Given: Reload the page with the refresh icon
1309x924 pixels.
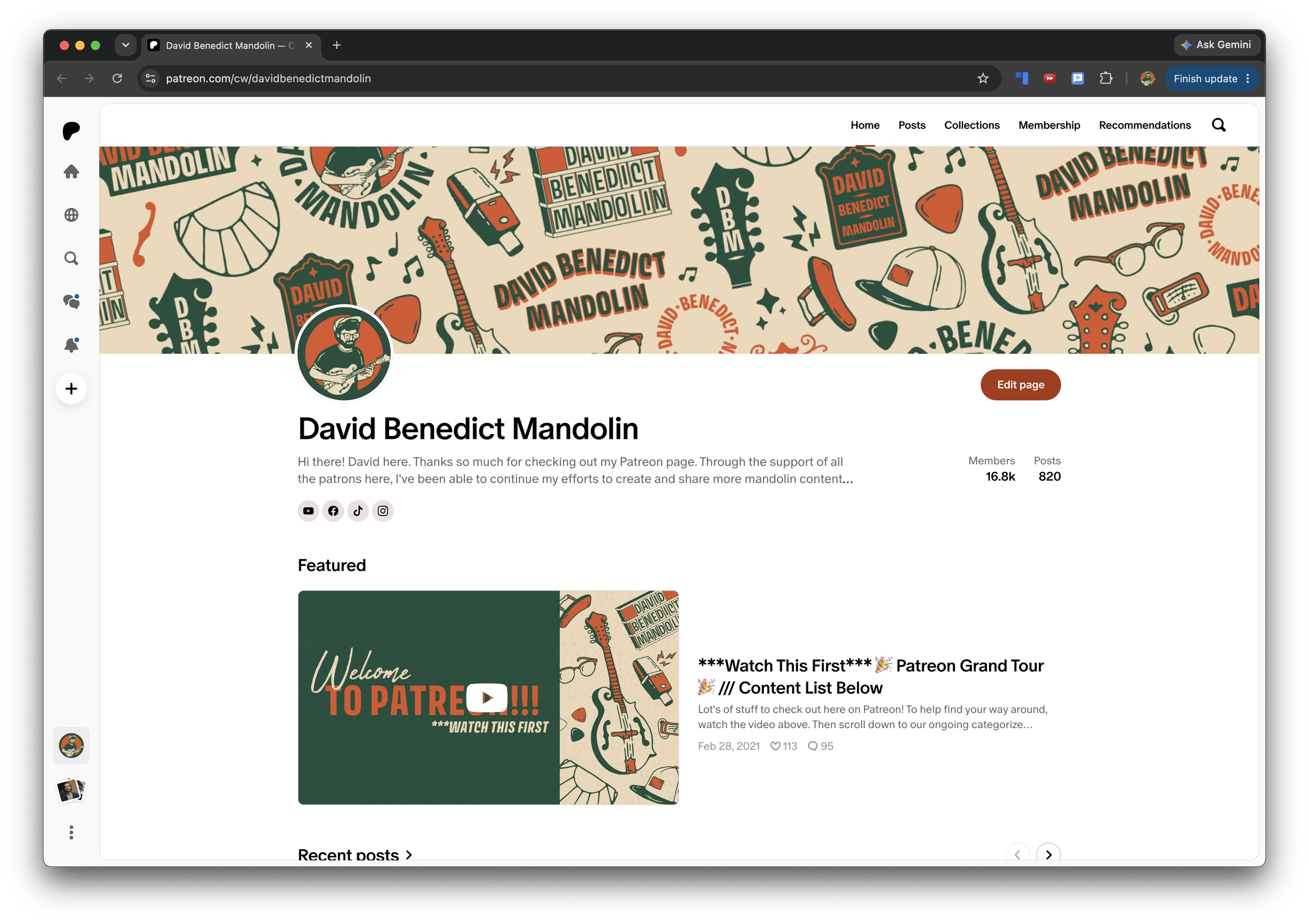Looking at the screenshot, I should 117,78.
